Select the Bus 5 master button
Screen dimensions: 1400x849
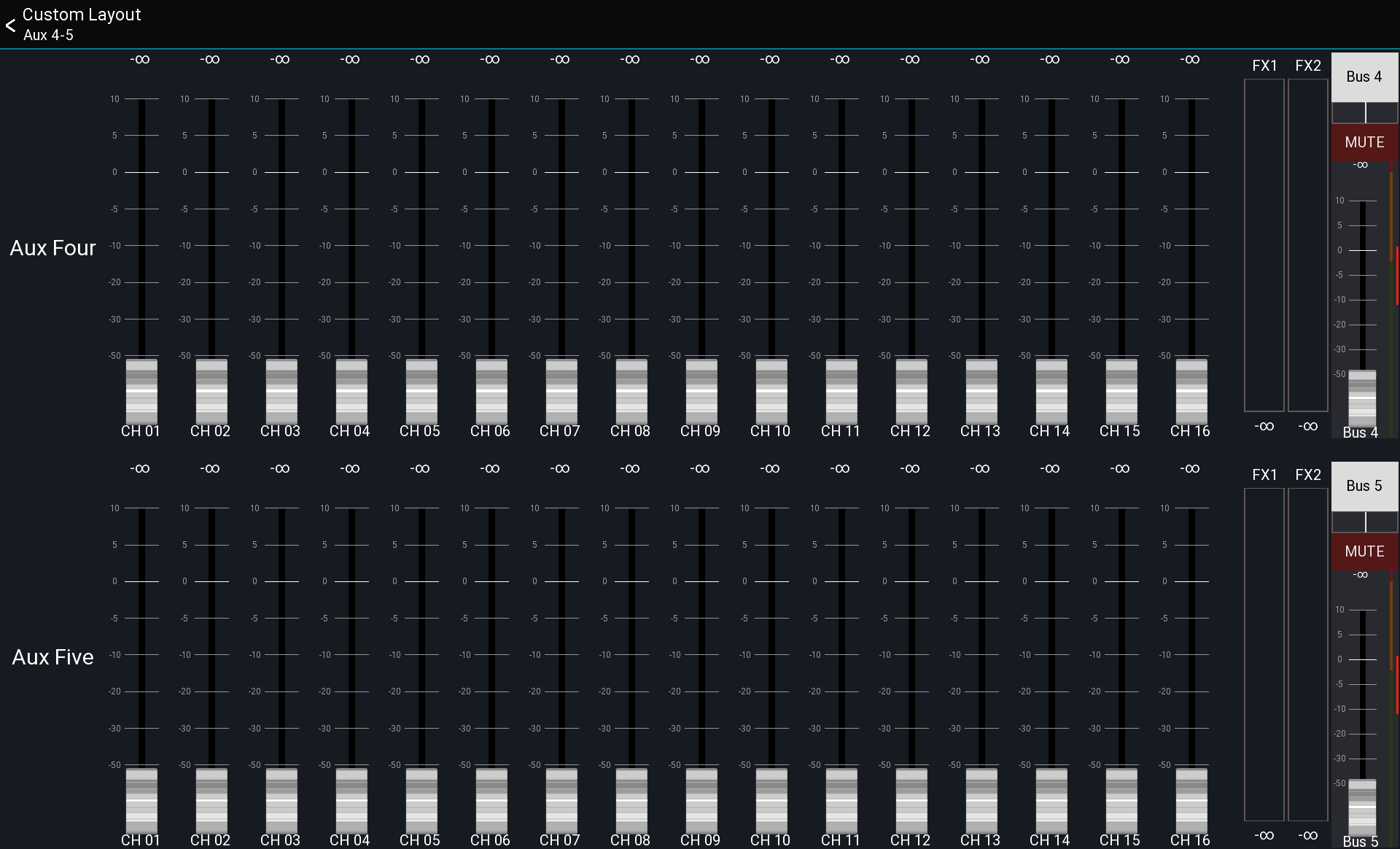[1364, 485]
